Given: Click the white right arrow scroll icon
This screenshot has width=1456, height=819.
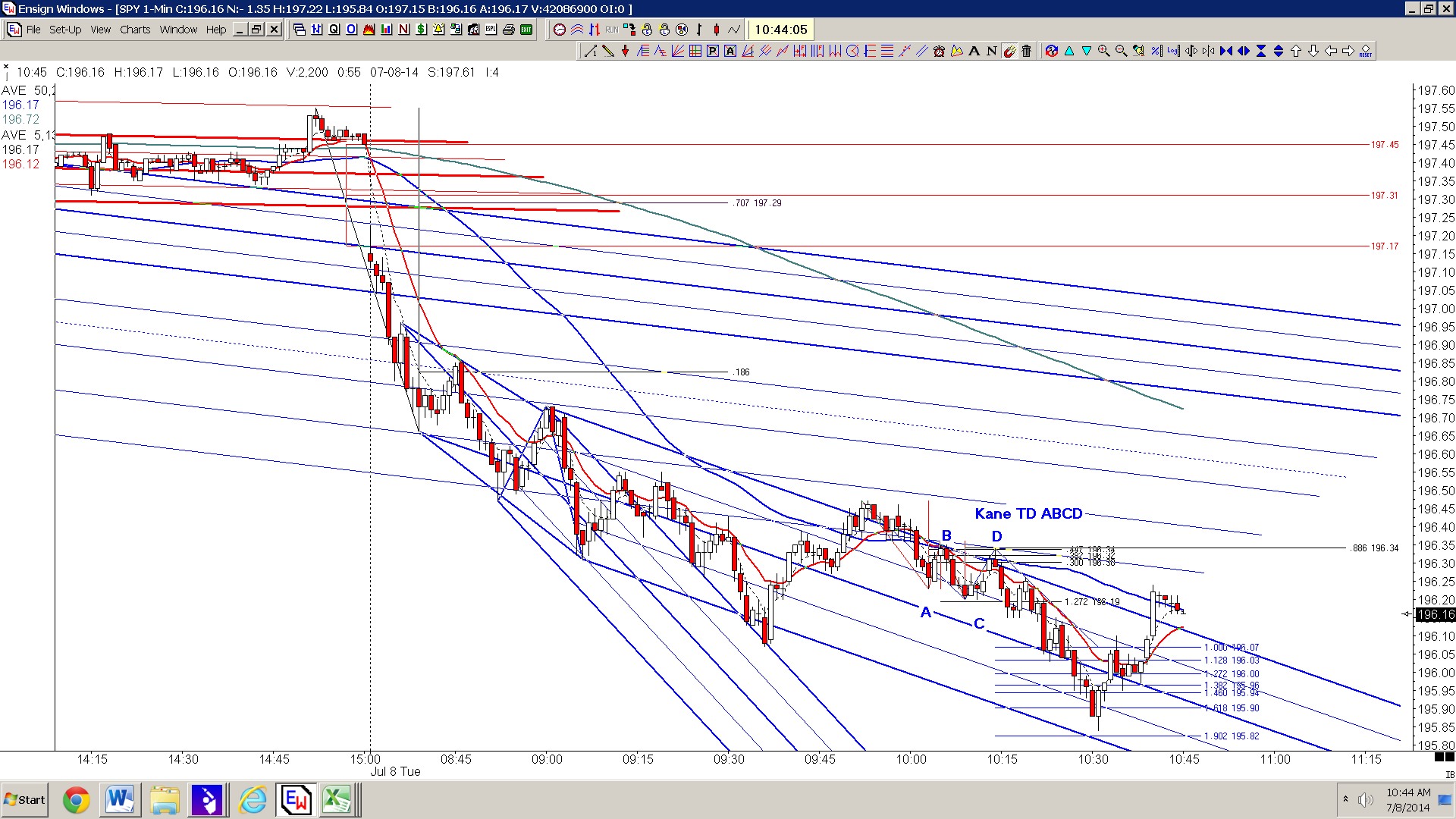Looking at the screenshot, I should pos(1348,51).
